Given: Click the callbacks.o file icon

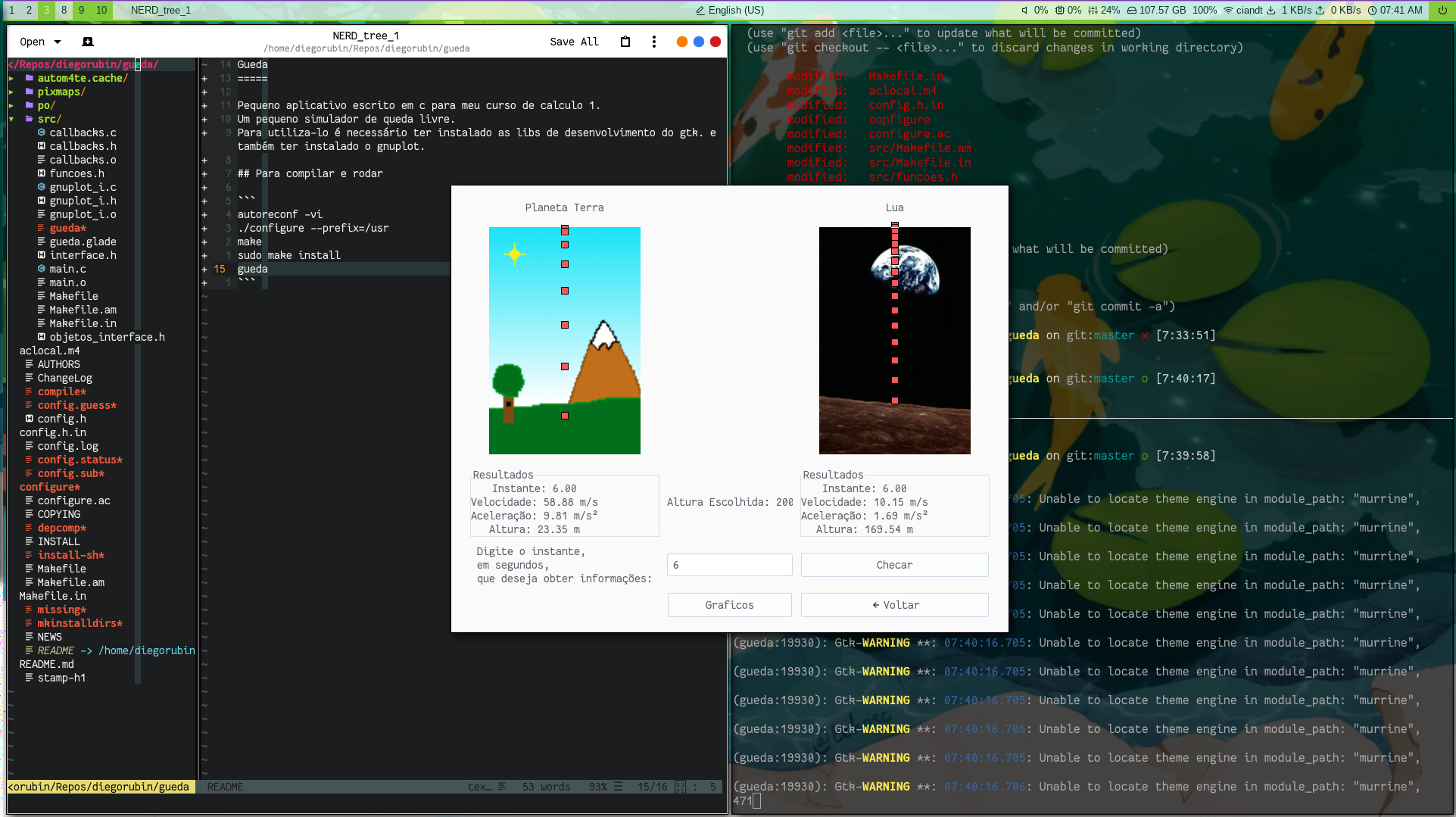Looking at the screenshot, I should [x=42, y=160].
